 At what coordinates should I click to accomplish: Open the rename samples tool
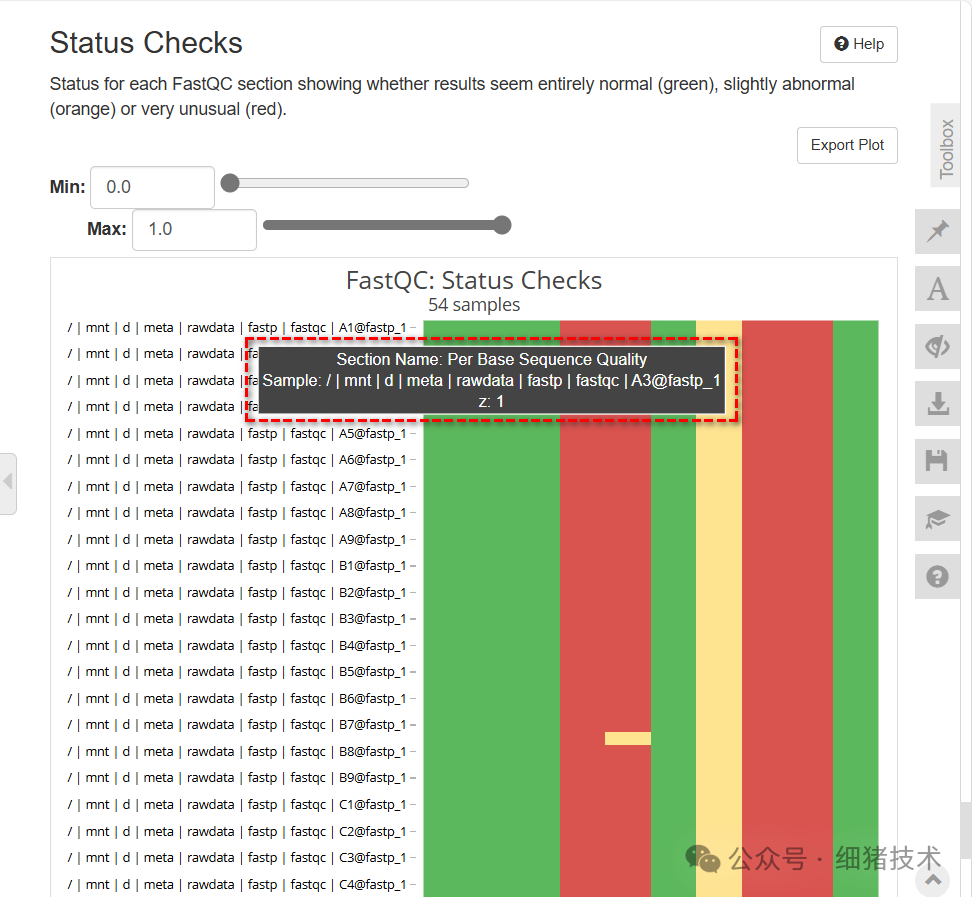point(937,289)
